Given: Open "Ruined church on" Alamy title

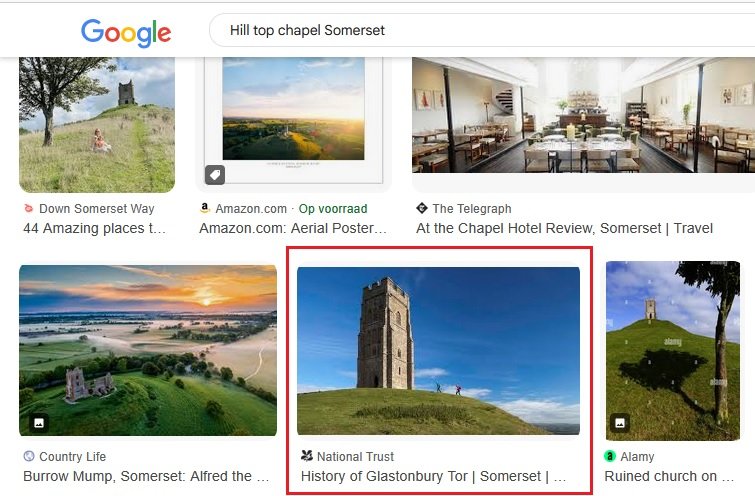Looking at the screenshot, I should pyautogui.click(x=661, y=477).
